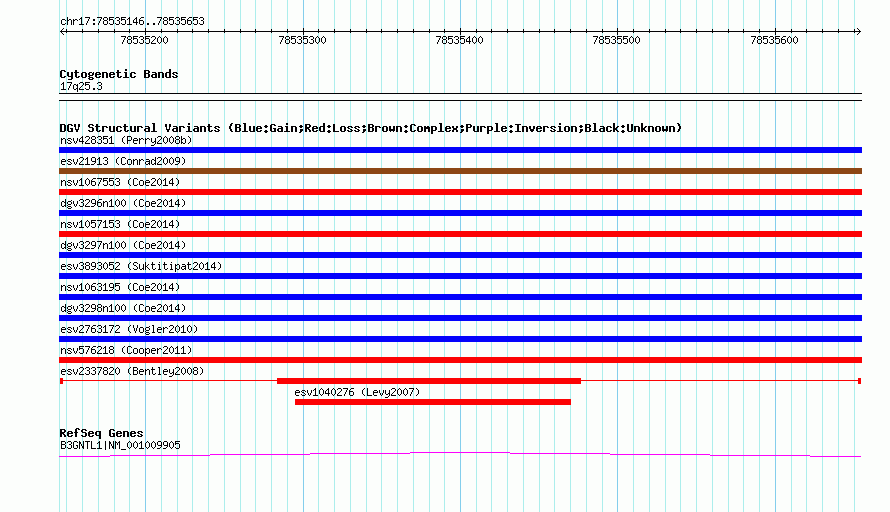Click the nsv576218 (Cooper2011) label
890x512 pixels.
click(x=126, y=350)
